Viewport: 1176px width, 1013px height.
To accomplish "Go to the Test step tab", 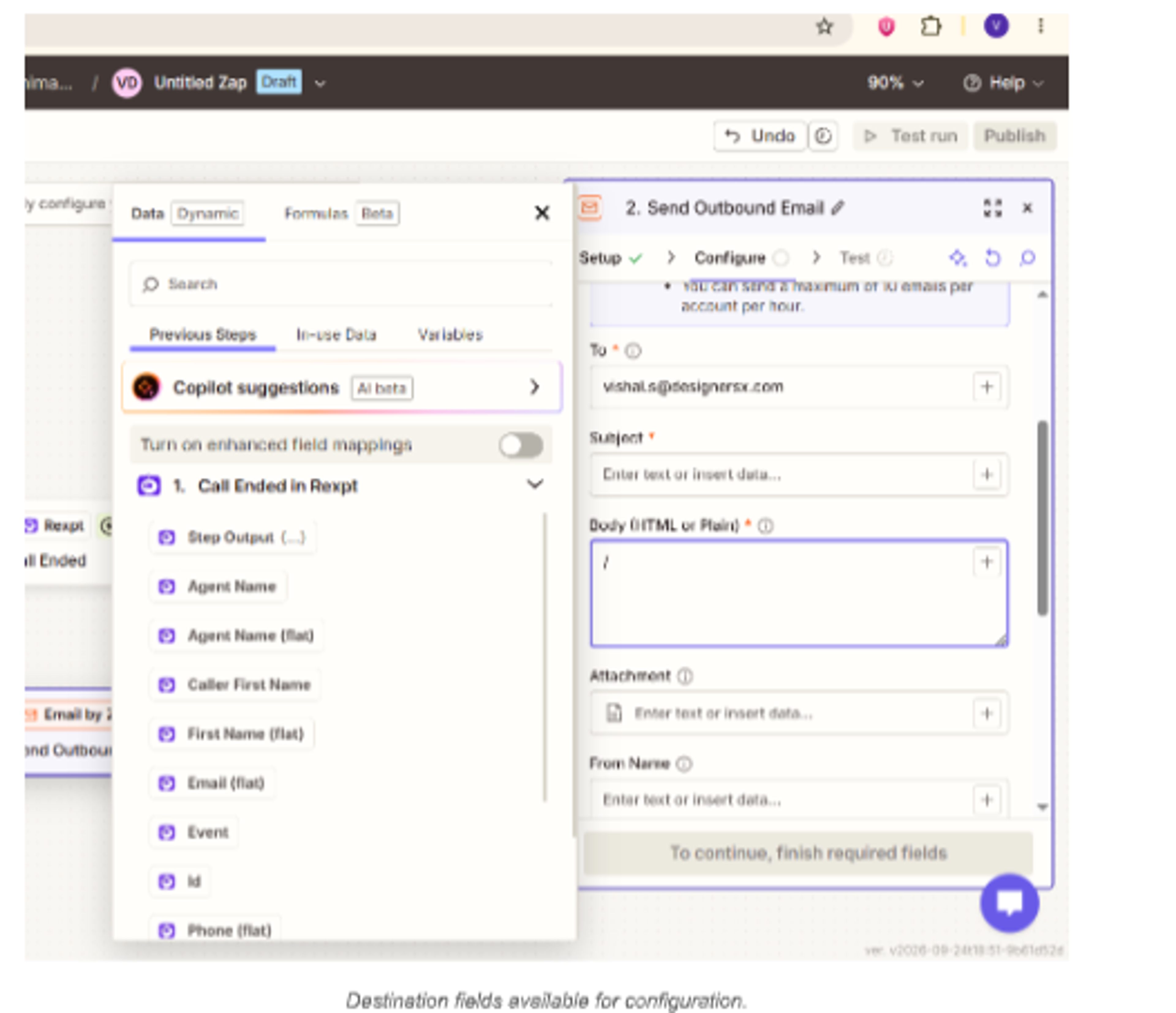I will pyautogui.click(x=865, y=258).
